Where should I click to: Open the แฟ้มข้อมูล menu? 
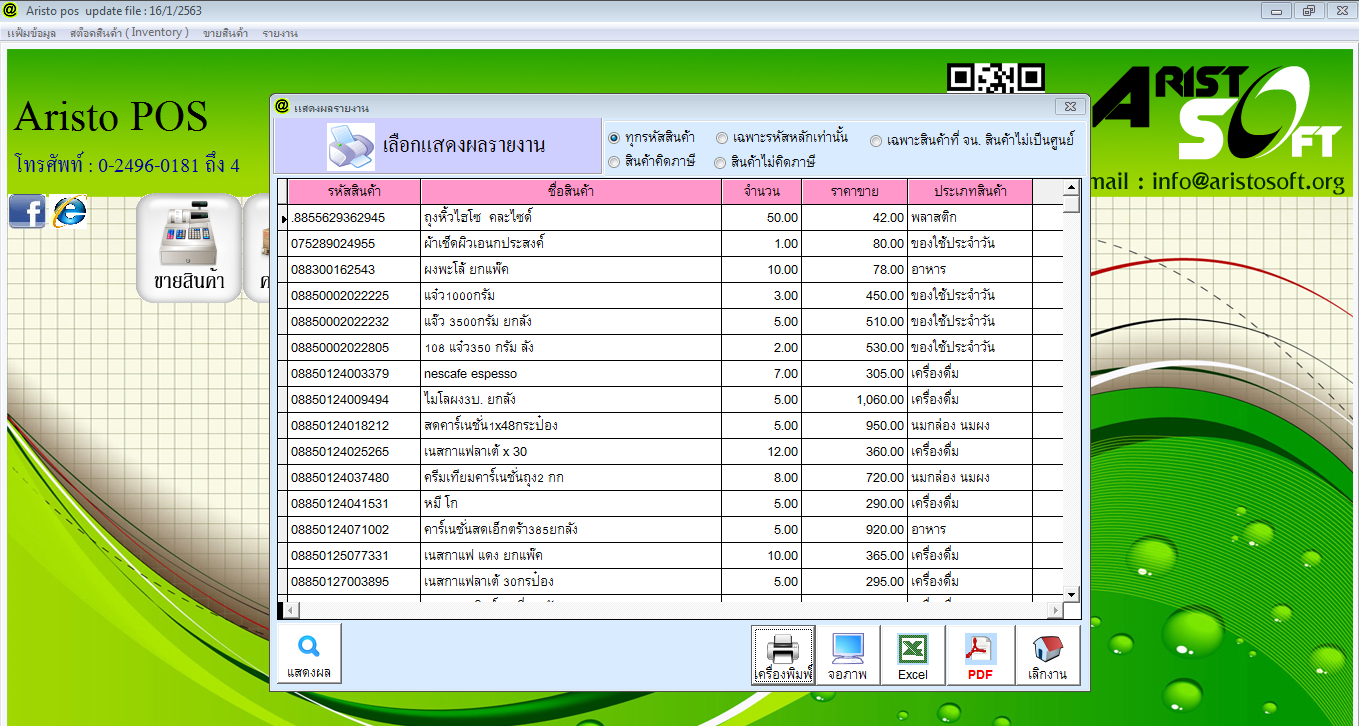pos(31,33)
